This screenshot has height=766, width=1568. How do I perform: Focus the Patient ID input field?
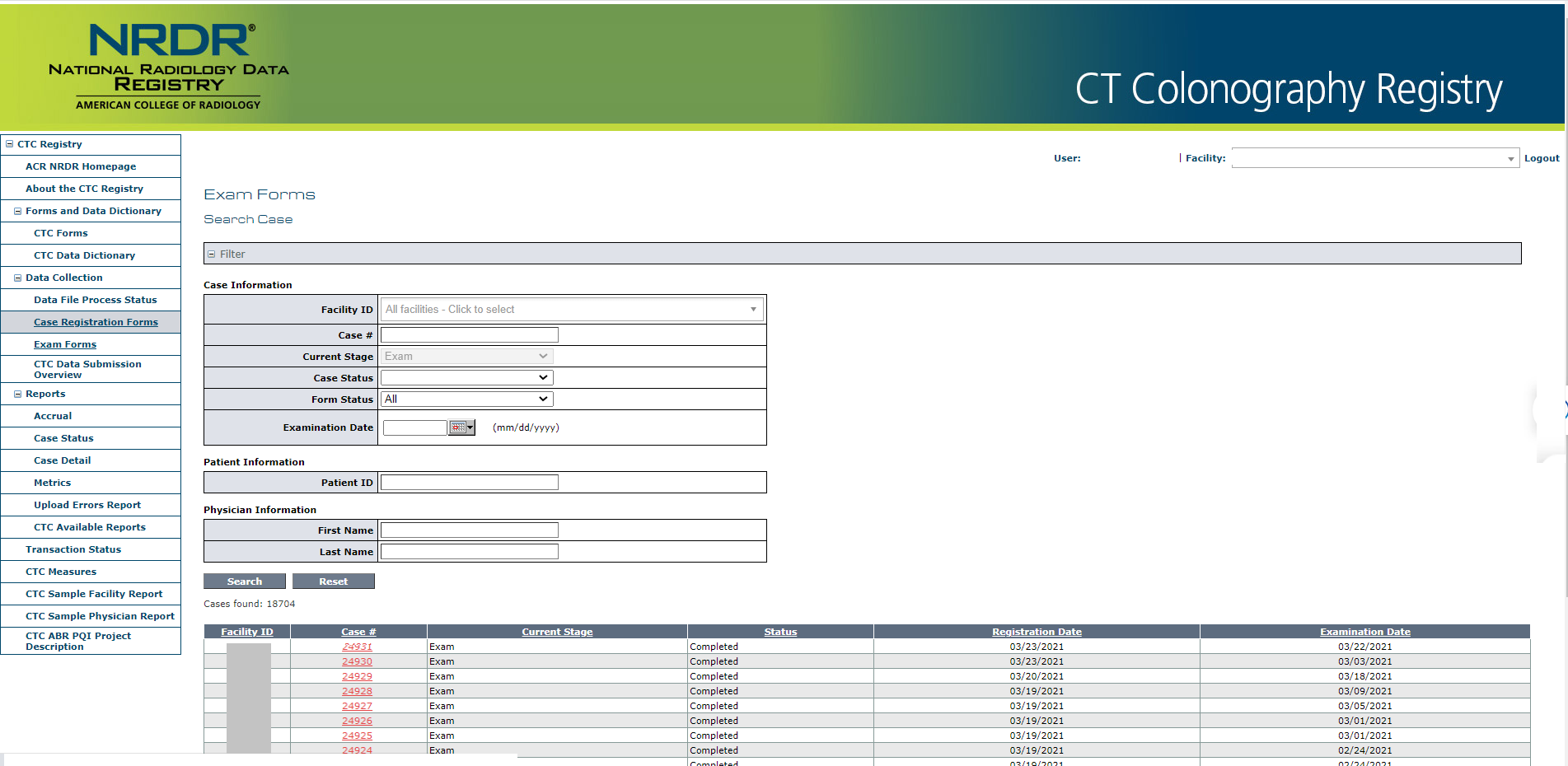click(470, 482)
